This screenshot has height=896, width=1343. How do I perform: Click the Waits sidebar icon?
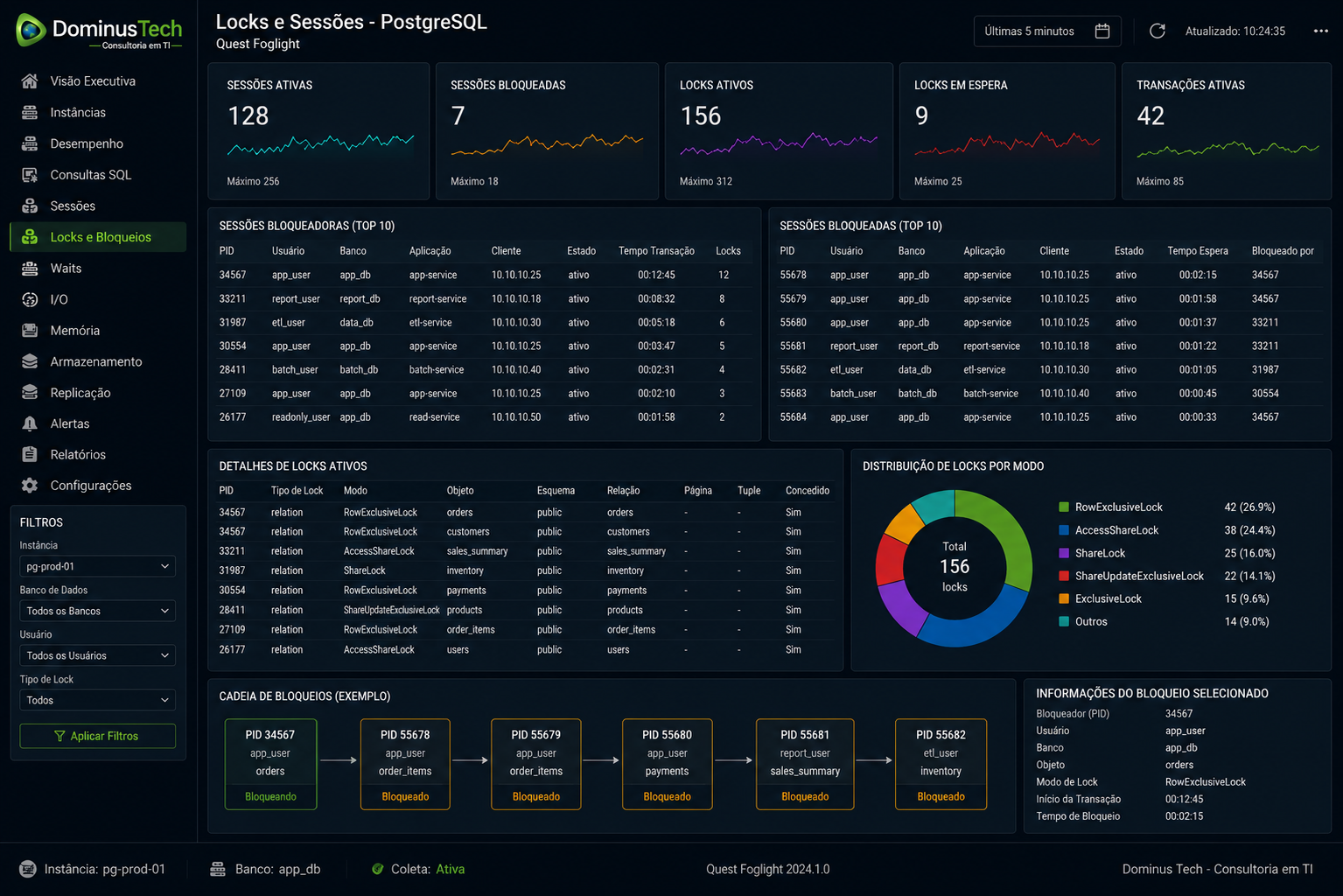click(x=30, y=269)
